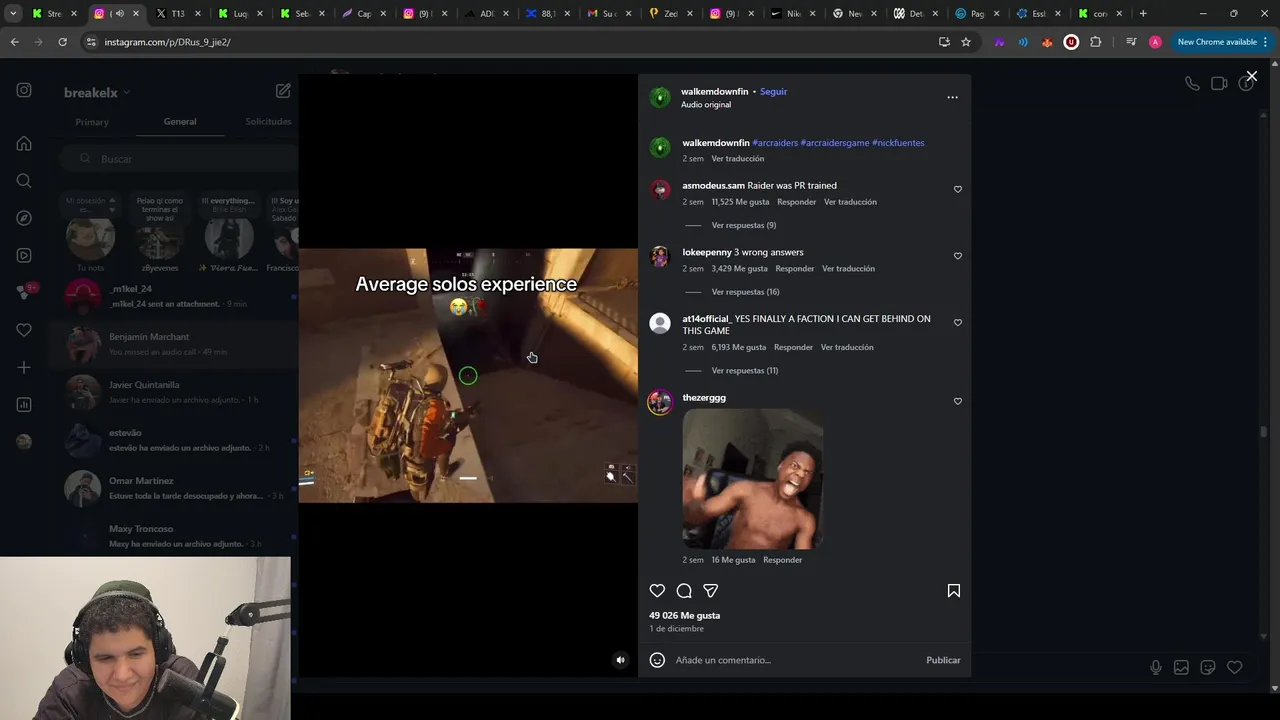The width and height of the screenshot is (1280, 720).
Task: Click the Create plus icon in sidebar
Action: [24, 367]
